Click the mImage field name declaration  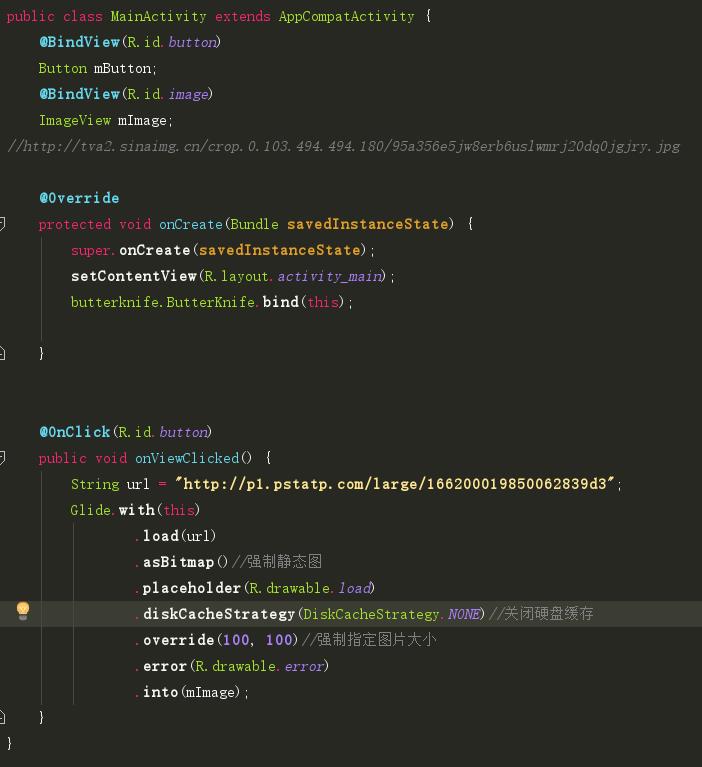[x=145, y=121]
